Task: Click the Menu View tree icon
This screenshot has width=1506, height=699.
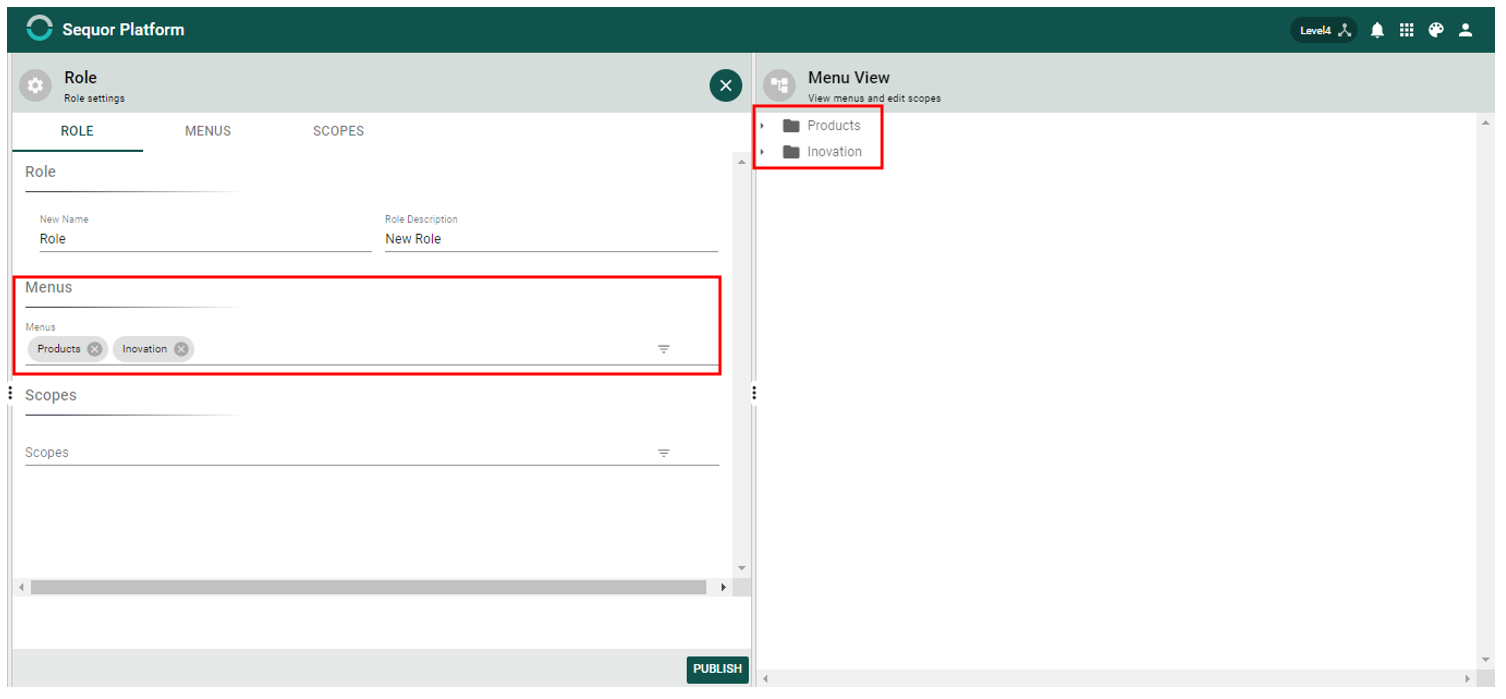Action: pyautogui.click(x=780, y=86)
